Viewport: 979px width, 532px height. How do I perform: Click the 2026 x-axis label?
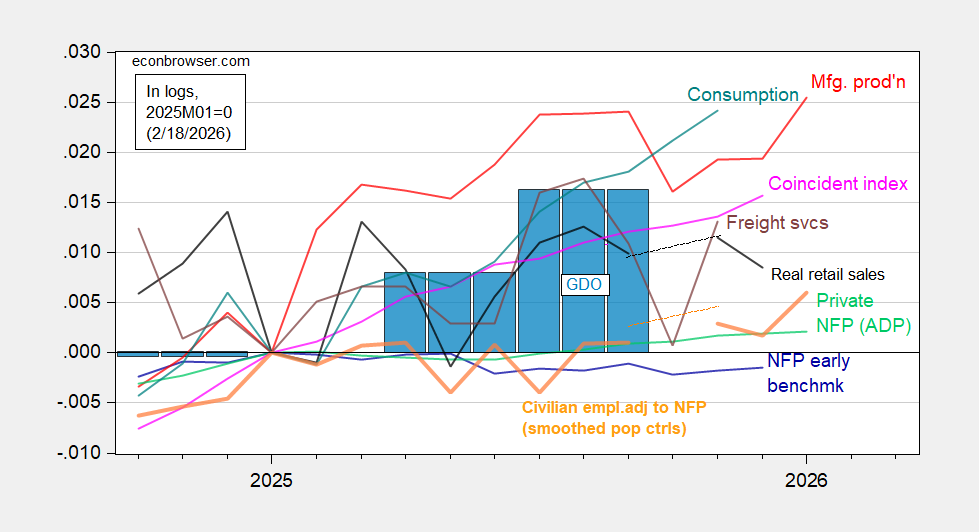pos(806,480)
